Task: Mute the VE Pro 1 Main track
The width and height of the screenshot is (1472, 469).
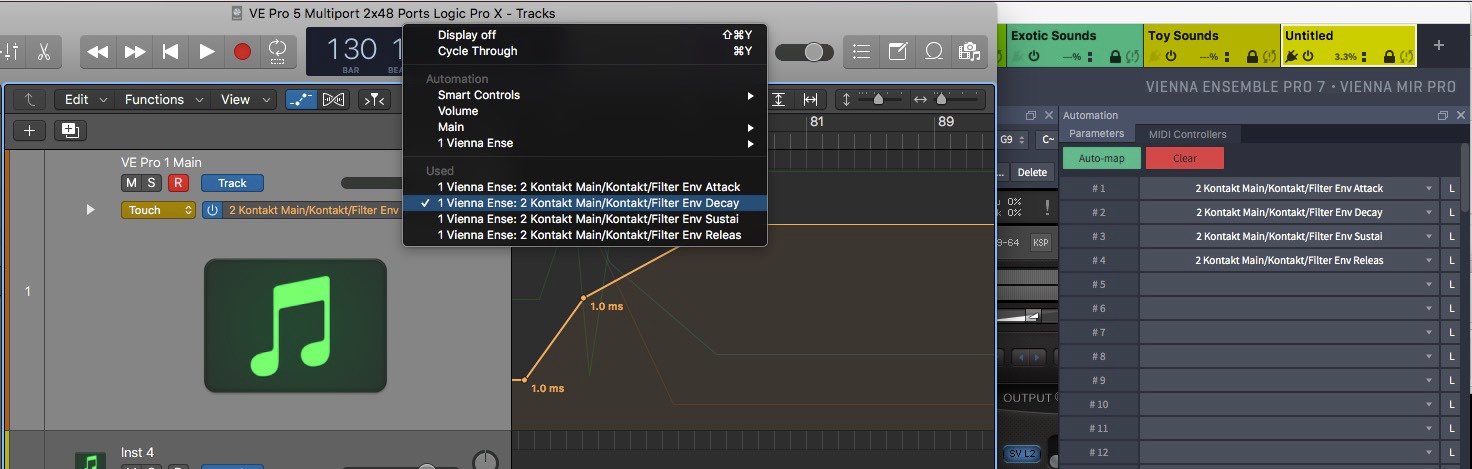Action: [131, 183]
